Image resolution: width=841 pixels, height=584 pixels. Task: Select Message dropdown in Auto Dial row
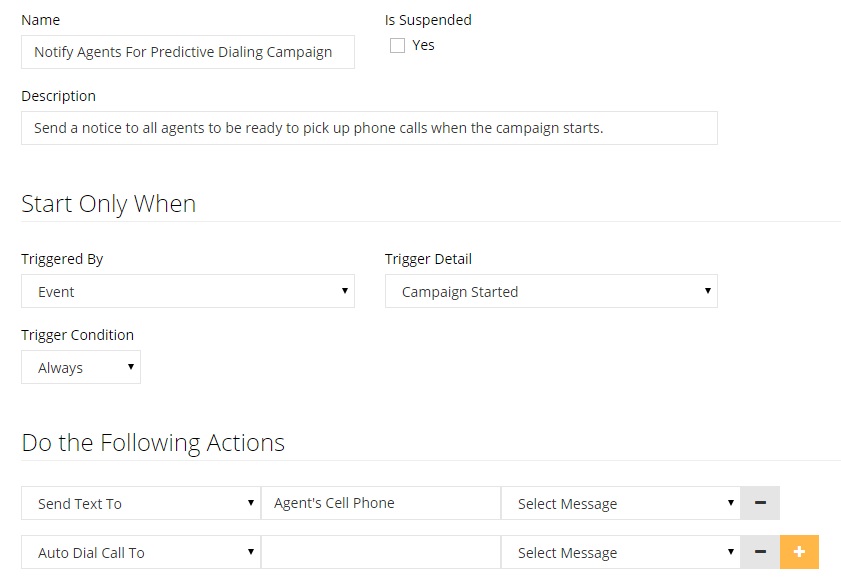click(620, 552)
